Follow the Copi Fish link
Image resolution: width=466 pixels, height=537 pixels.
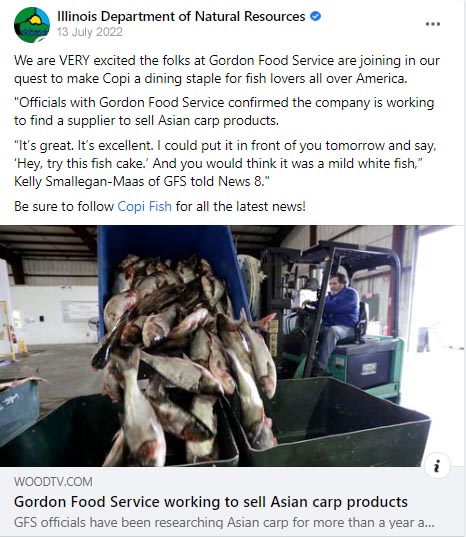click(x=144, y=207)
